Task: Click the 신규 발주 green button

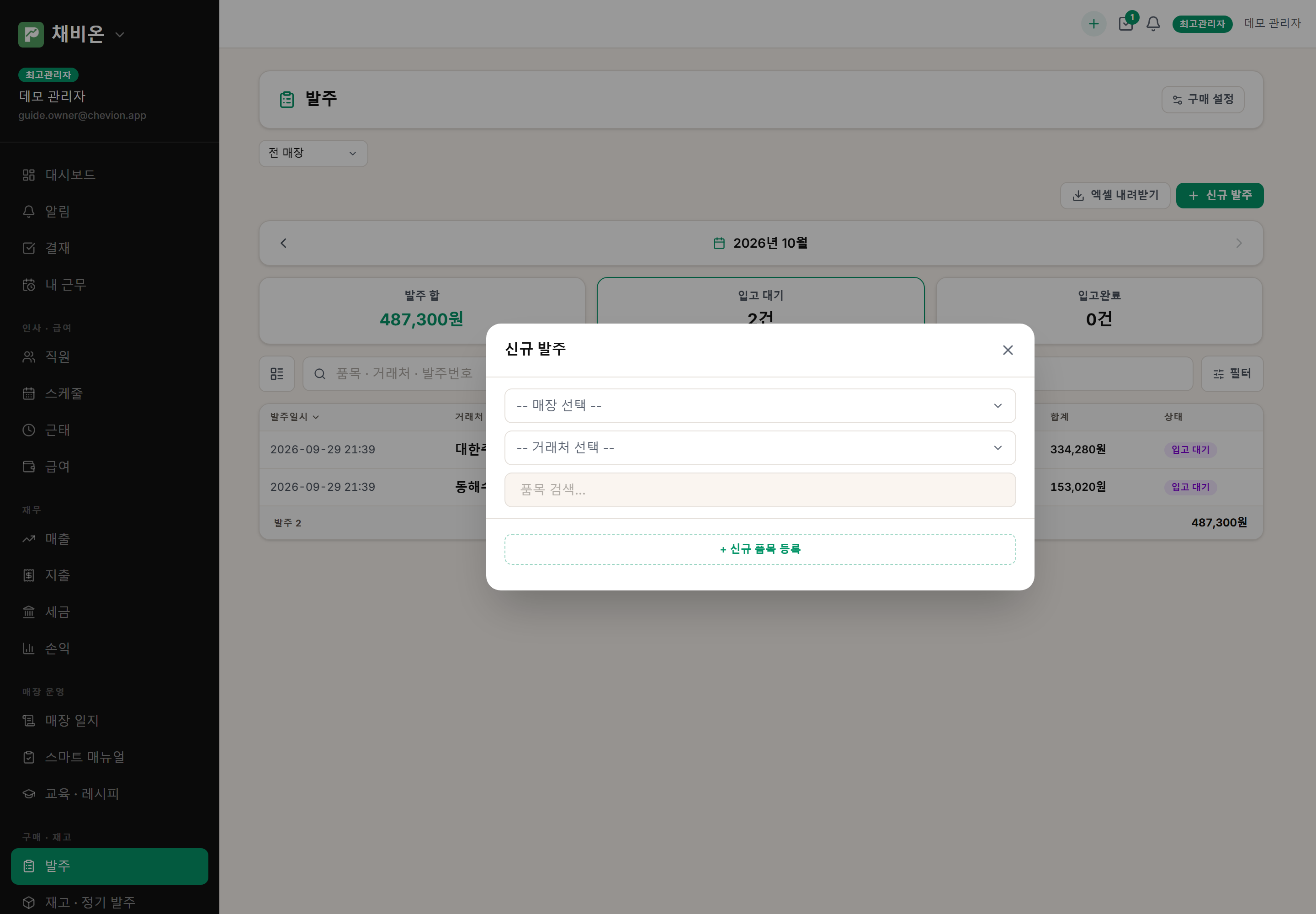Action: pyautogui.click(x=1219, y=195)
